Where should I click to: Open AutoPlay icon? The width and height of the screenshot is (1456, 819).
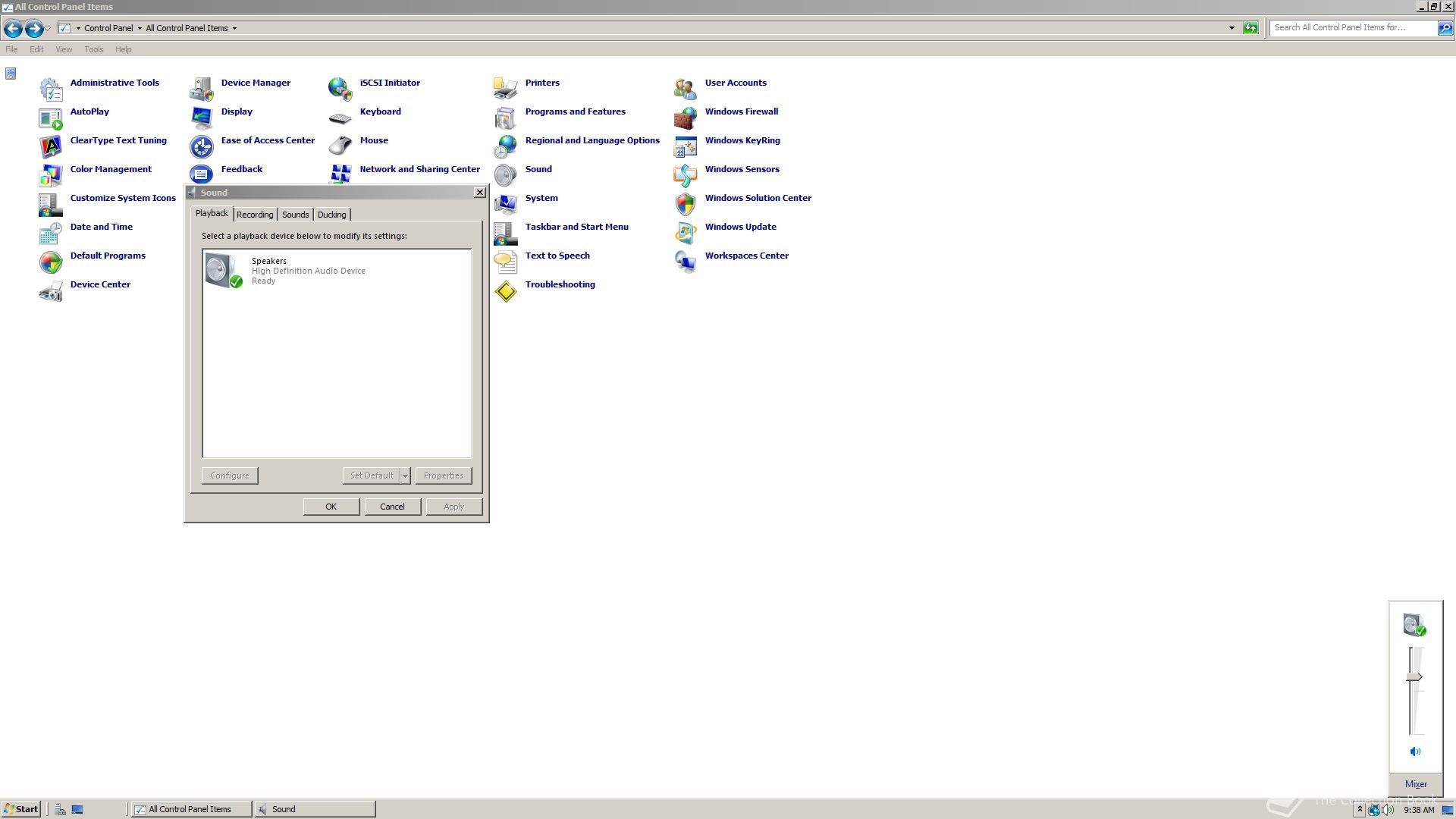click(x=51, y=118)
